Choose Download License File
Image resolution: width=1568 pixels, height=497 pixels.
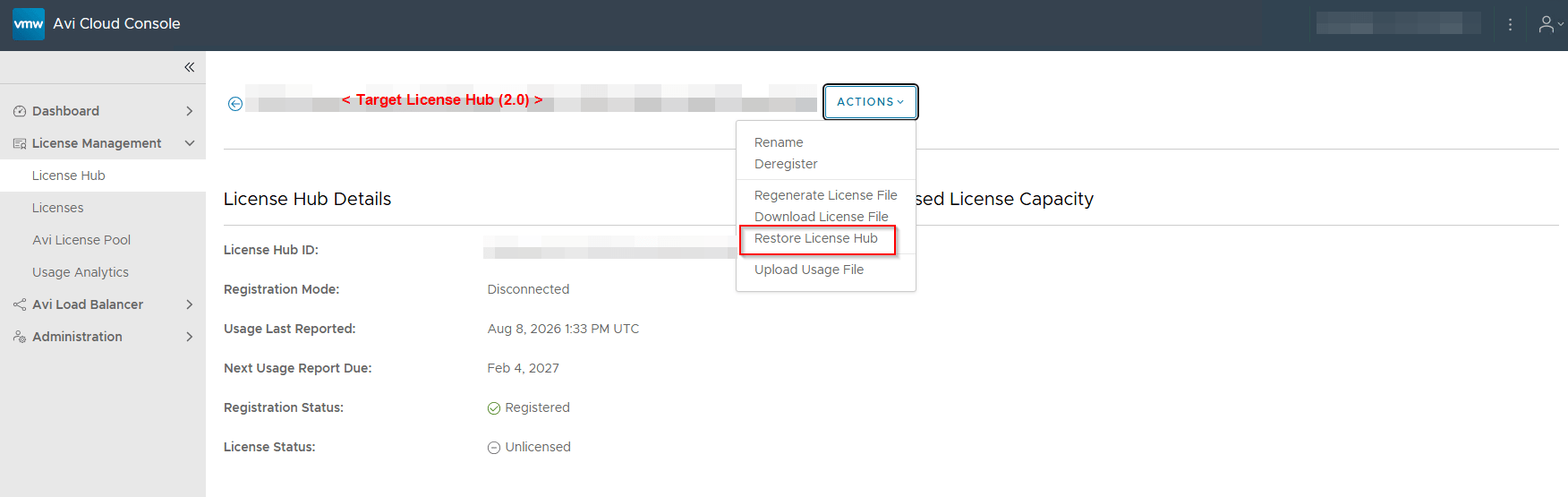821,217
